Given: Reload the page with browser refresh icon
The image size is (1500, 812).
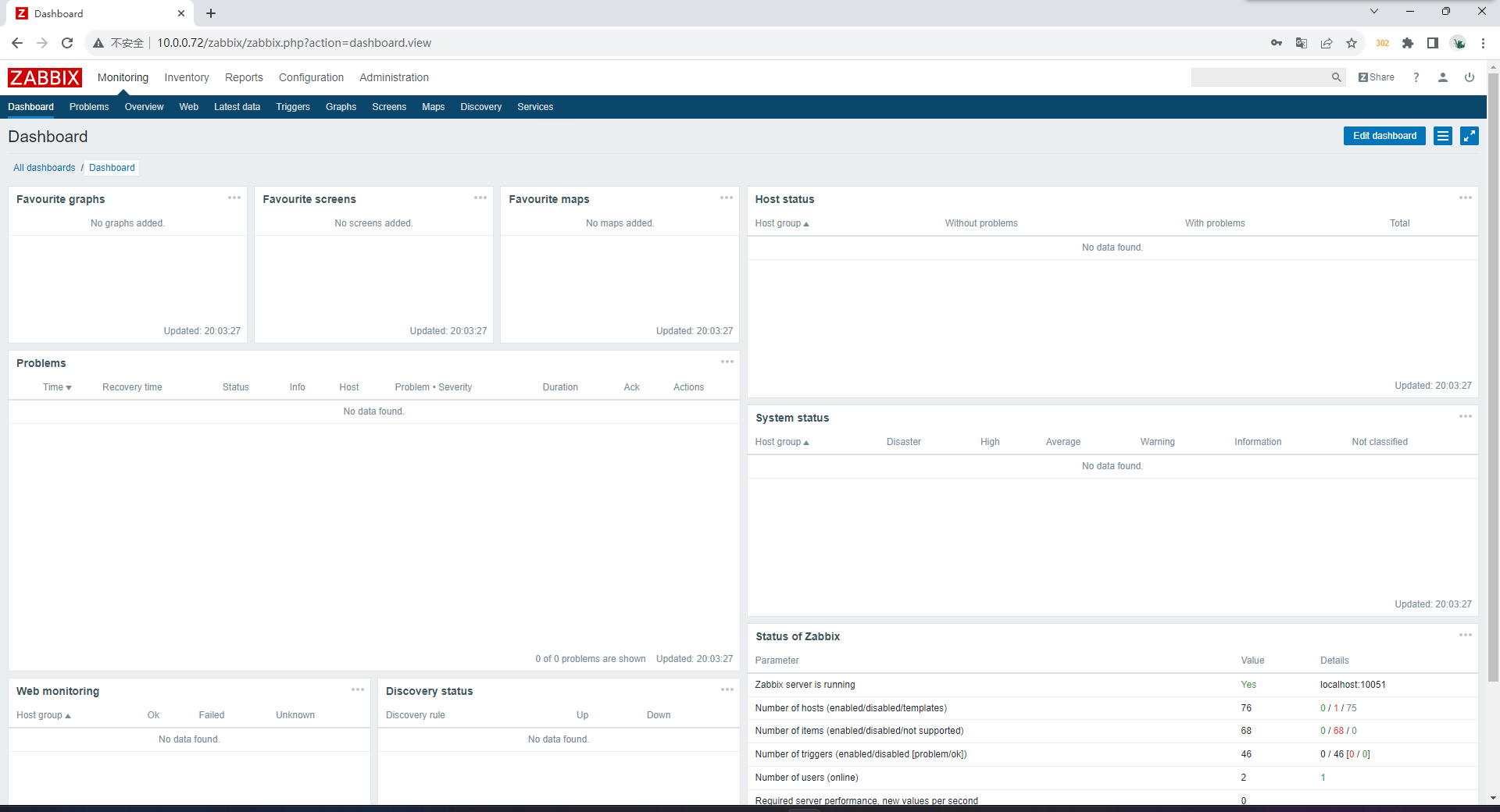Looking at the screenshot, I should click(x=67, y=43).
